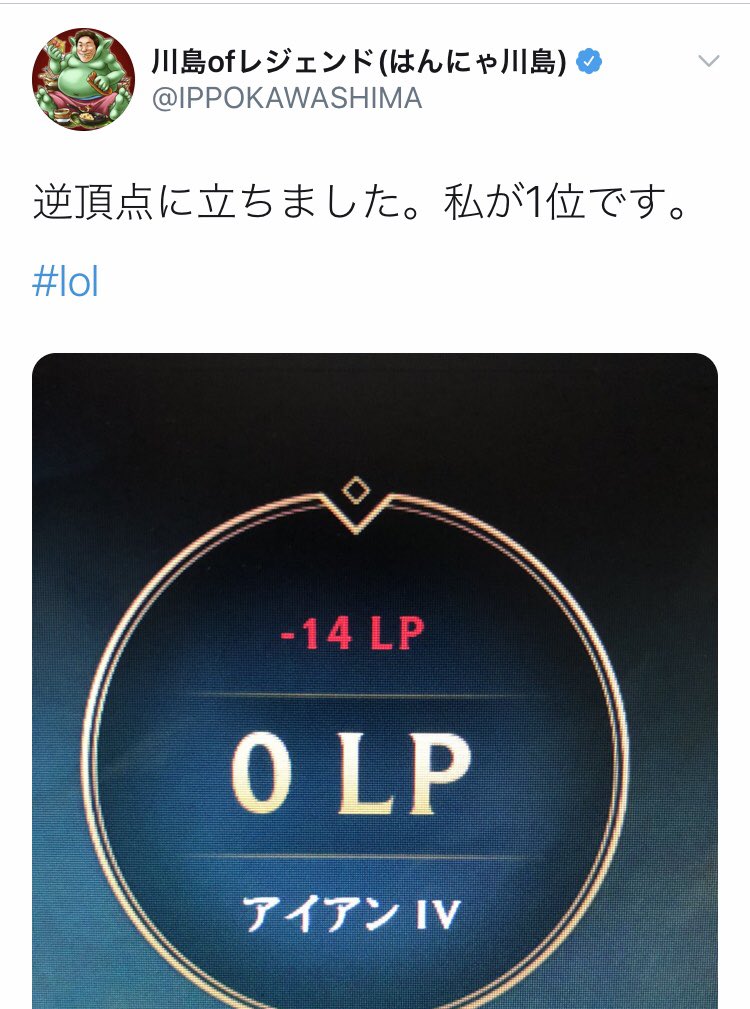The image size is (750, 1009).
Task: Click the (はんにゃ川島) part of the name
Action: tap(473, 62)
